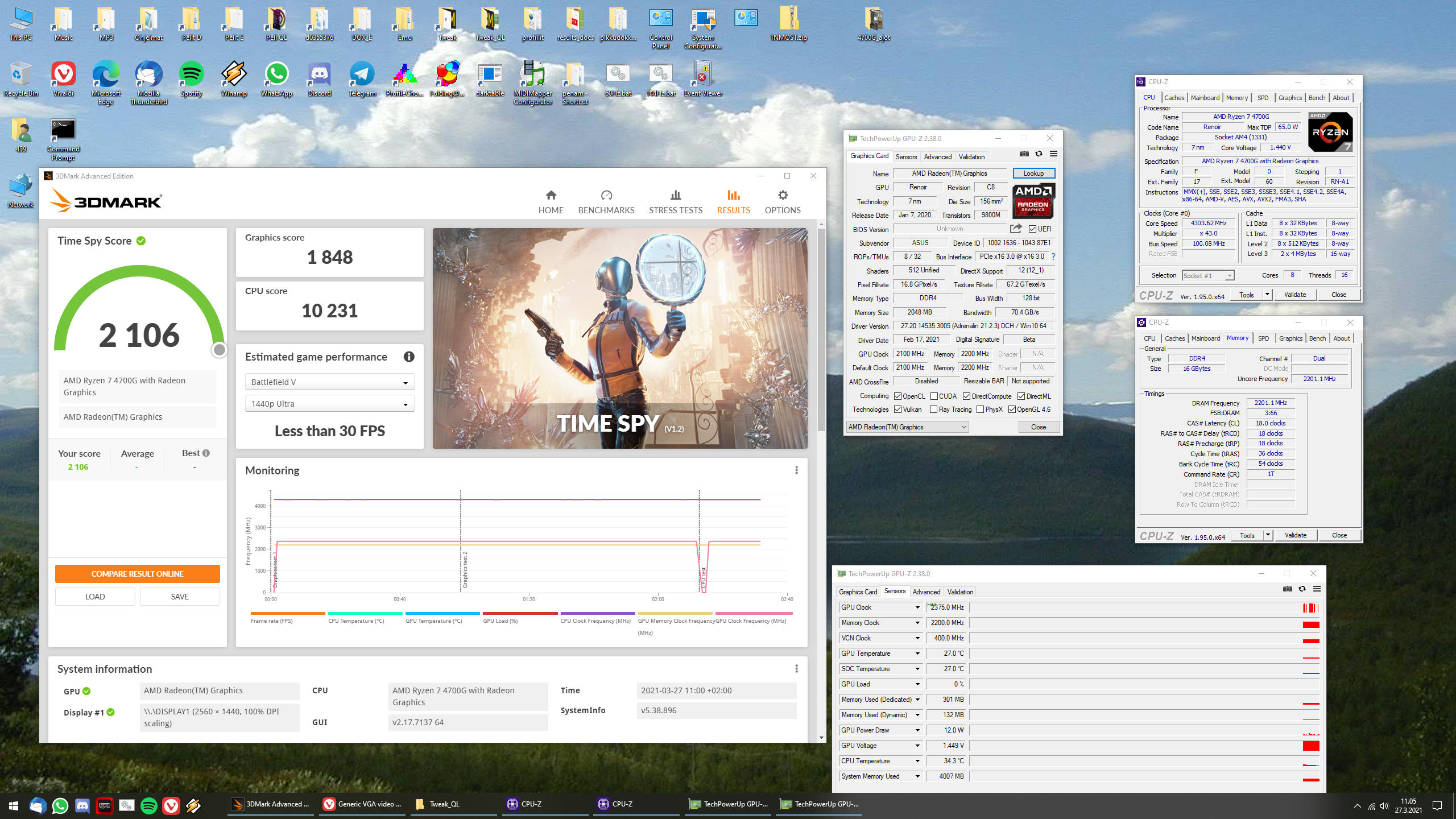The height and width of the screenshot is (819, 1456).
Task: Click the GPU-Z screenshot camera icon on the Graphics Card window
Action: [1024, 154]
